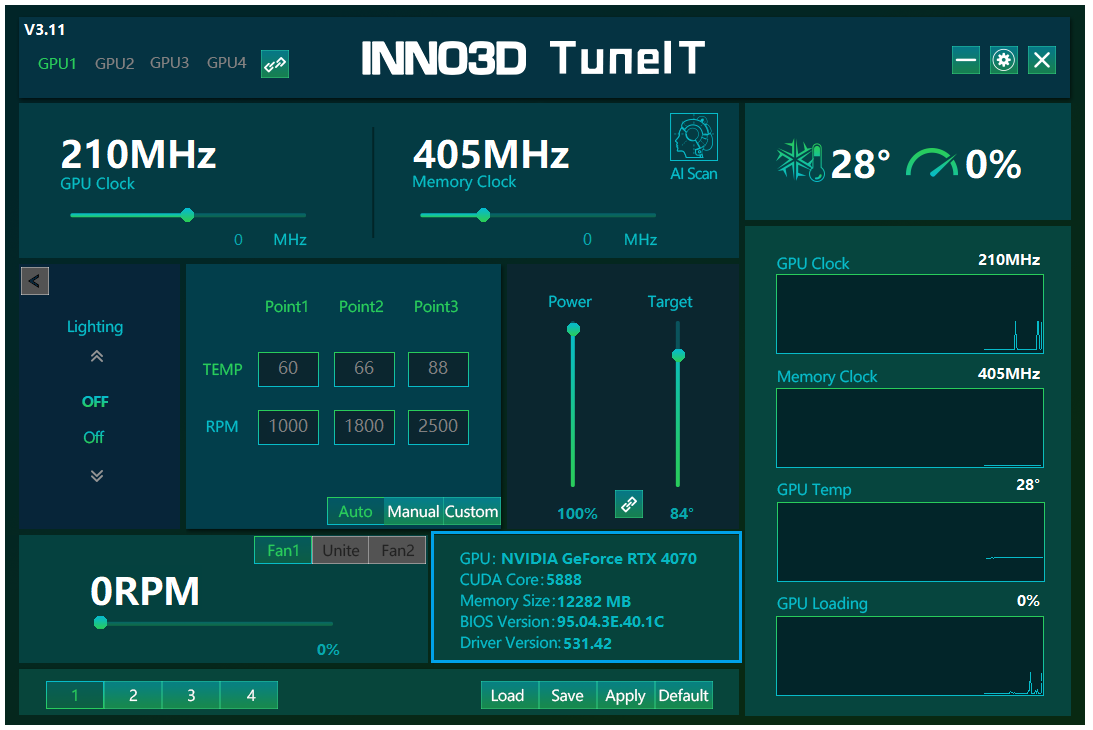The height and width of the screenshot is (730, 1093).
Task: Click NVIDIA GeForce RTX 4070 name
Action: (599, 558)
